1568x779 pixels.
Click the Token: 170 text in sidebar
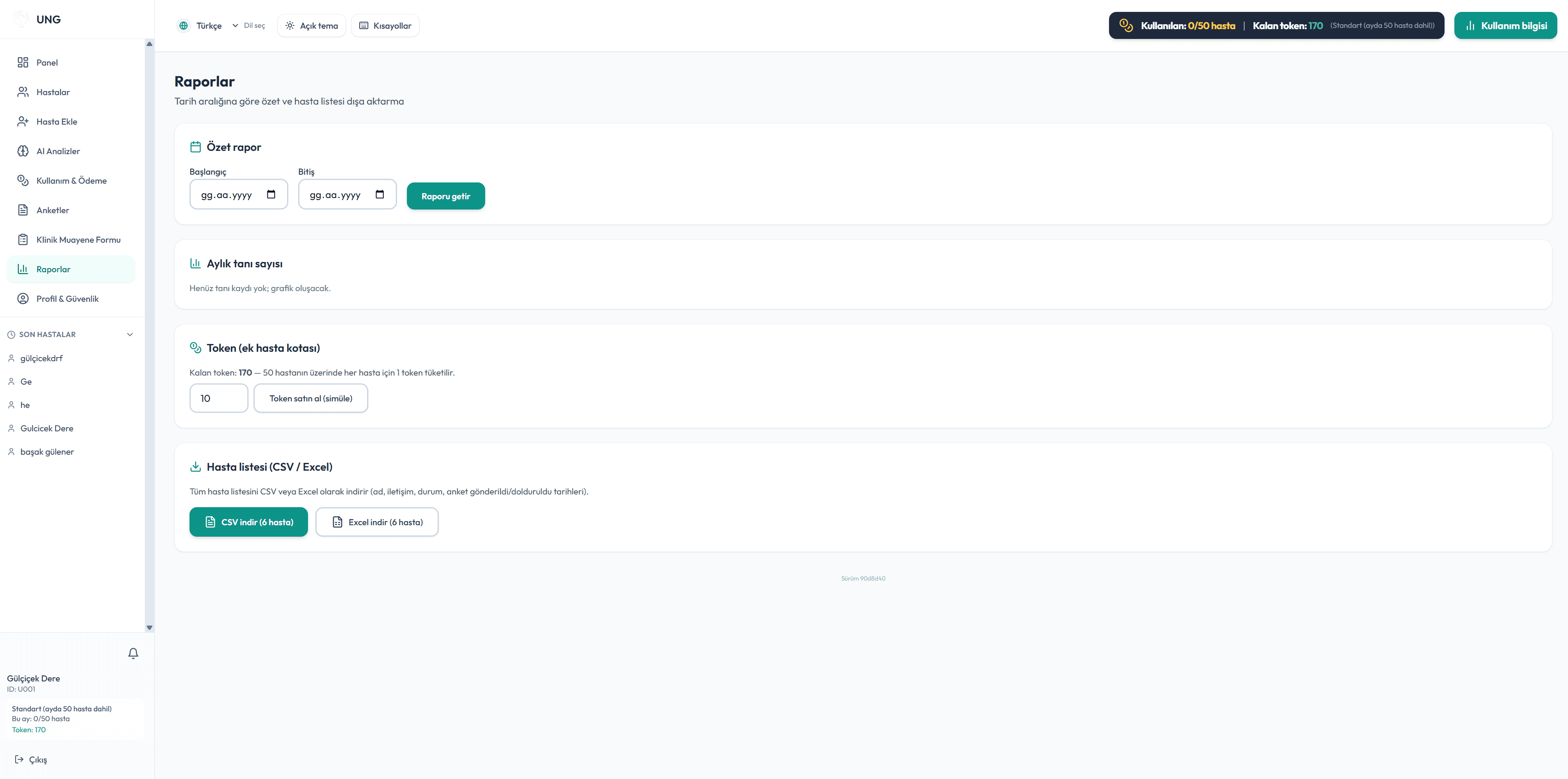(x=29, y=730)
